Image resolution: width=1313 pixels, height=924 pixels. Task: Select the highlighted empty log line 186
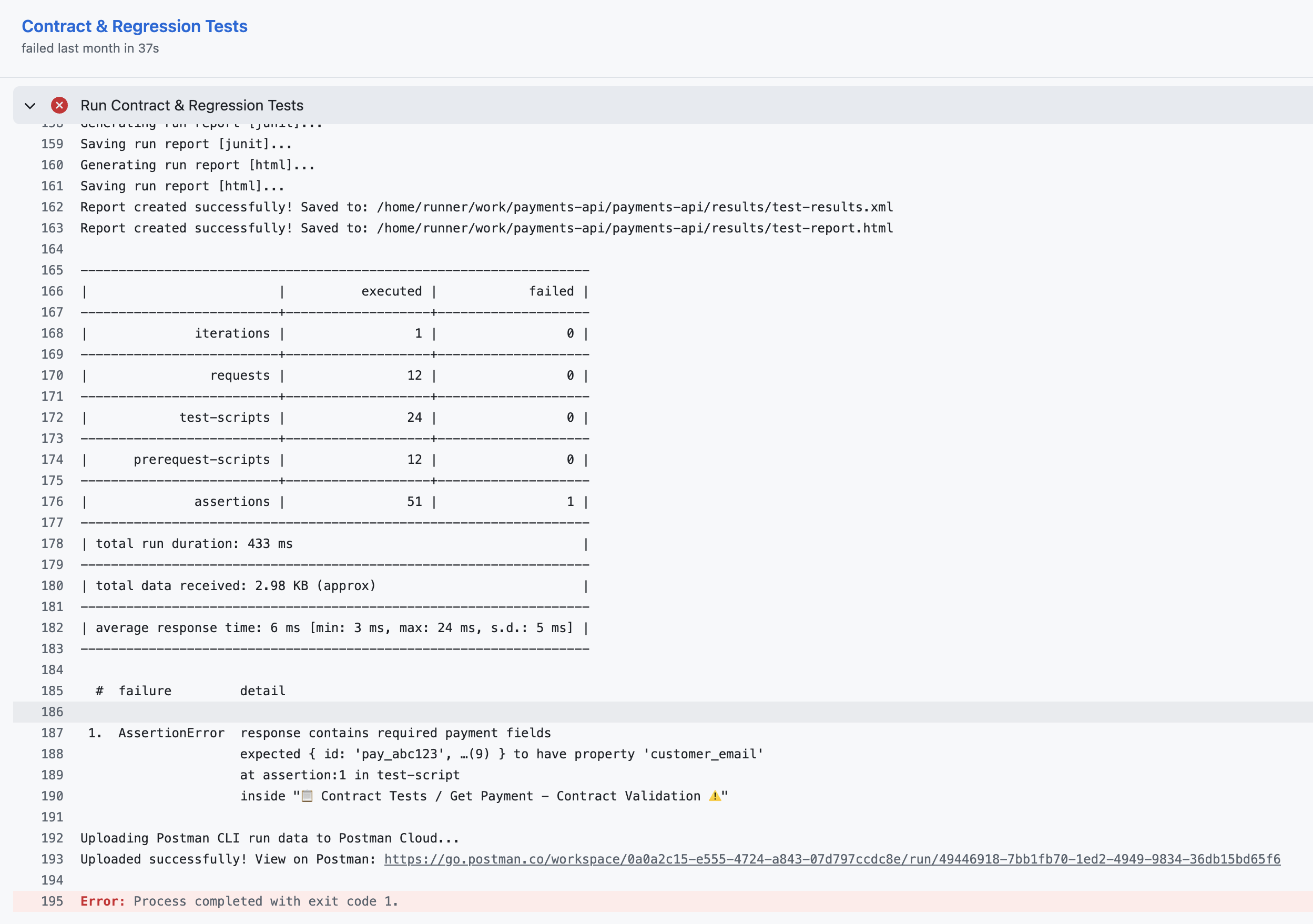(x=663, y=712)
